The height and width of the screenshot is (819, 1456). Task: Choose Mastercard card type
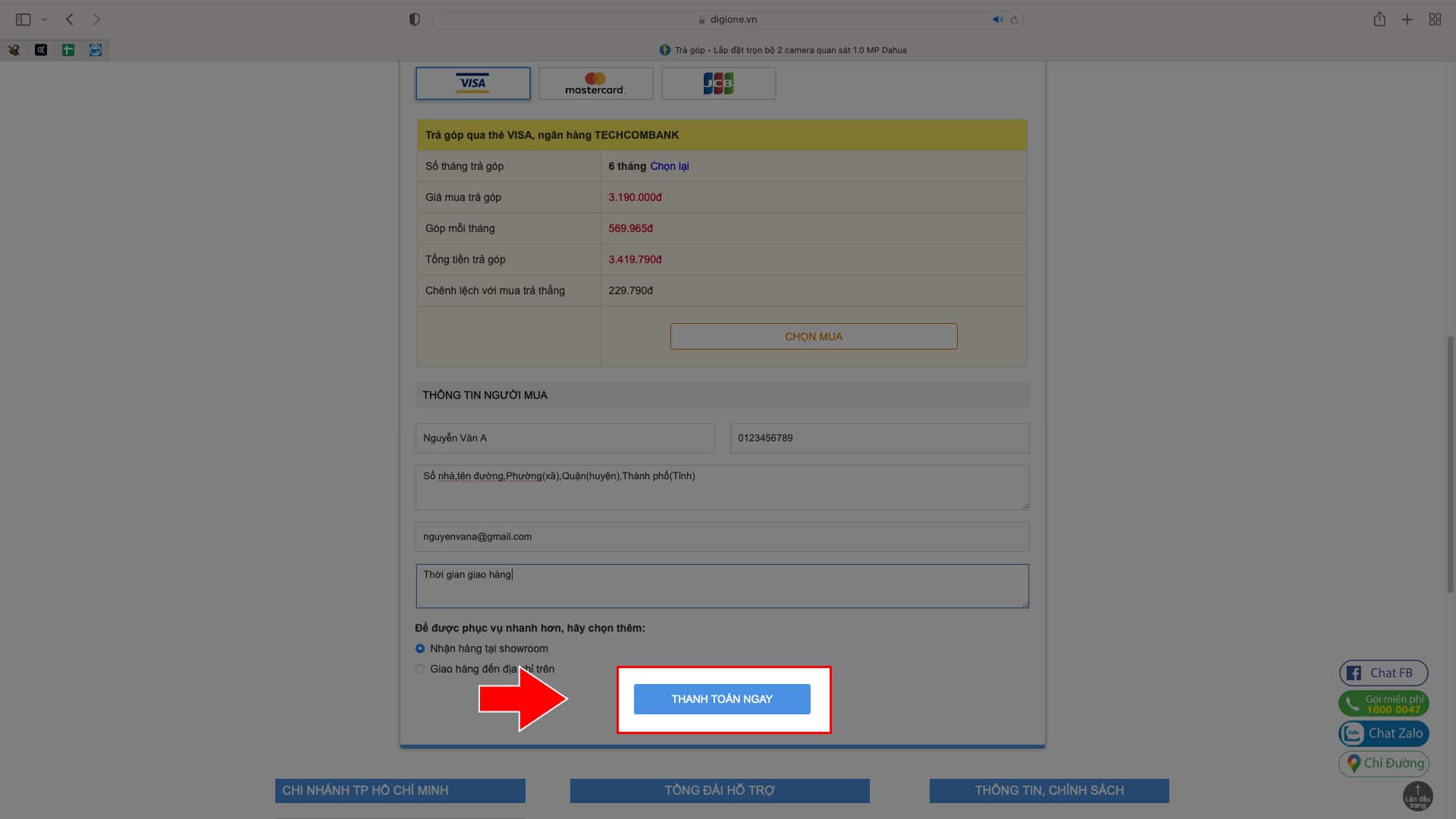(595, 83)
